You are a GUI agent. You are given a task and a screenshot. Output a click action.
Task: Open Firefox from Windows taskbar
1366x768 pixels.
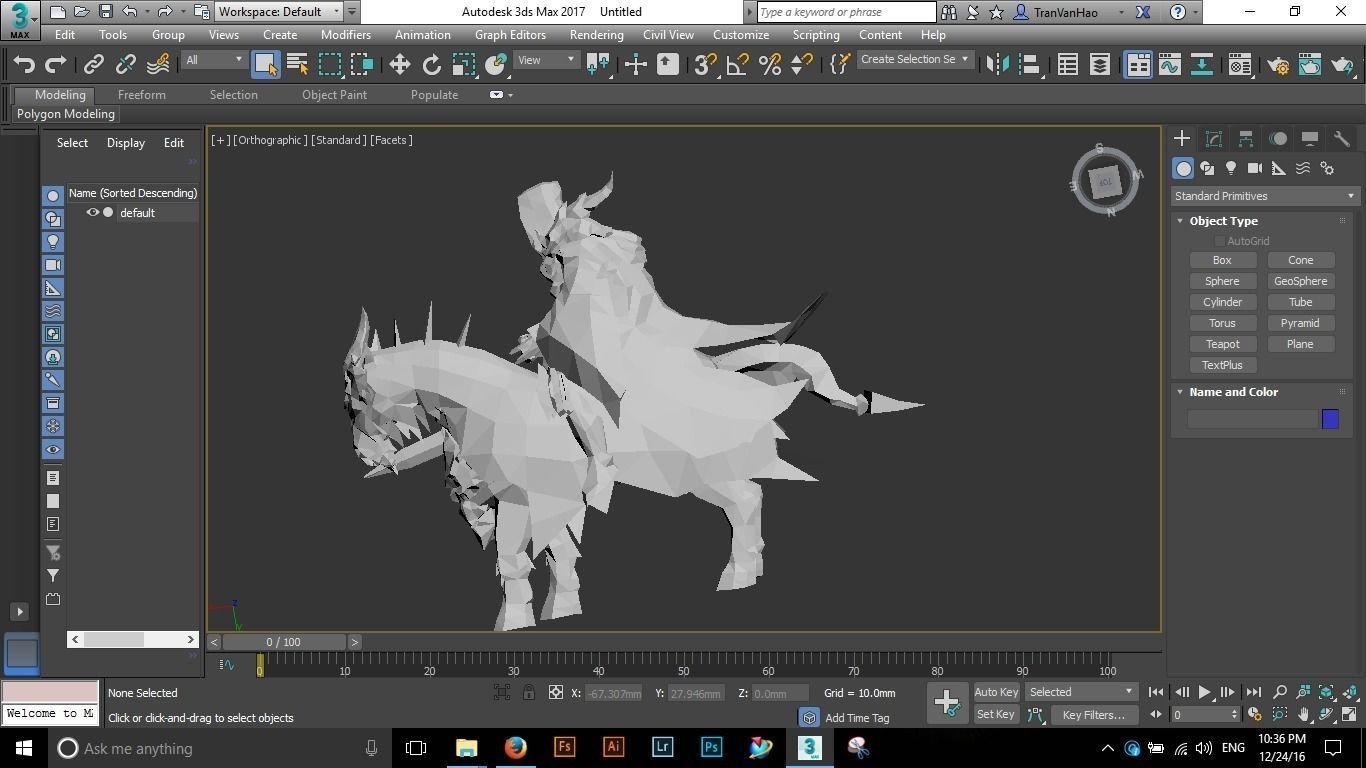pyautogui.click(x=515, y=747)
